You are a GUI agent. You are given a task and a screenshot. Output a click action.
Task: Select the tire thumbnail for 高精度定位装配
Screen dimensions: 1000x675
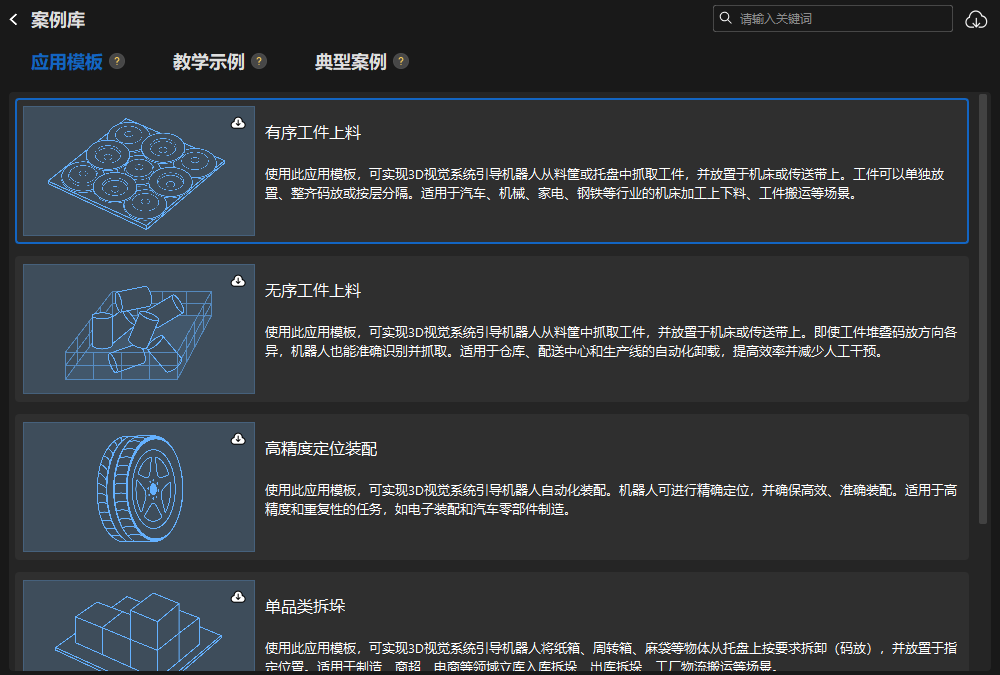(x=139, y=487)
